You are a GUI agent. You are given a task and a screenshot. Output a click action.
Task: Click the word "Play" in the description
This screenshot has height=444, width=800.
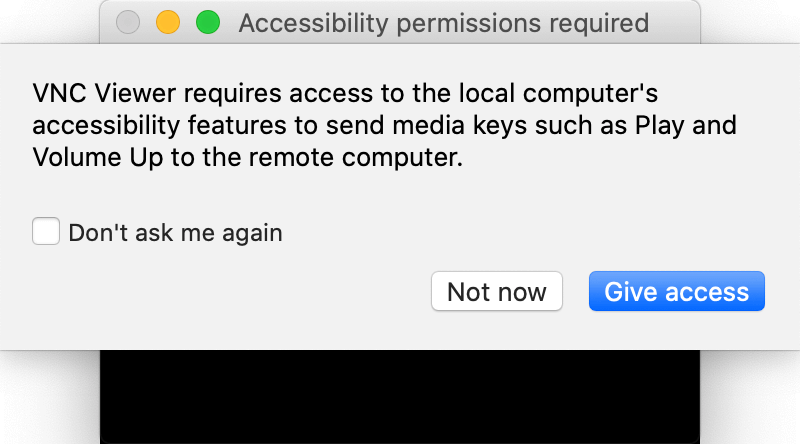(659, 126)
